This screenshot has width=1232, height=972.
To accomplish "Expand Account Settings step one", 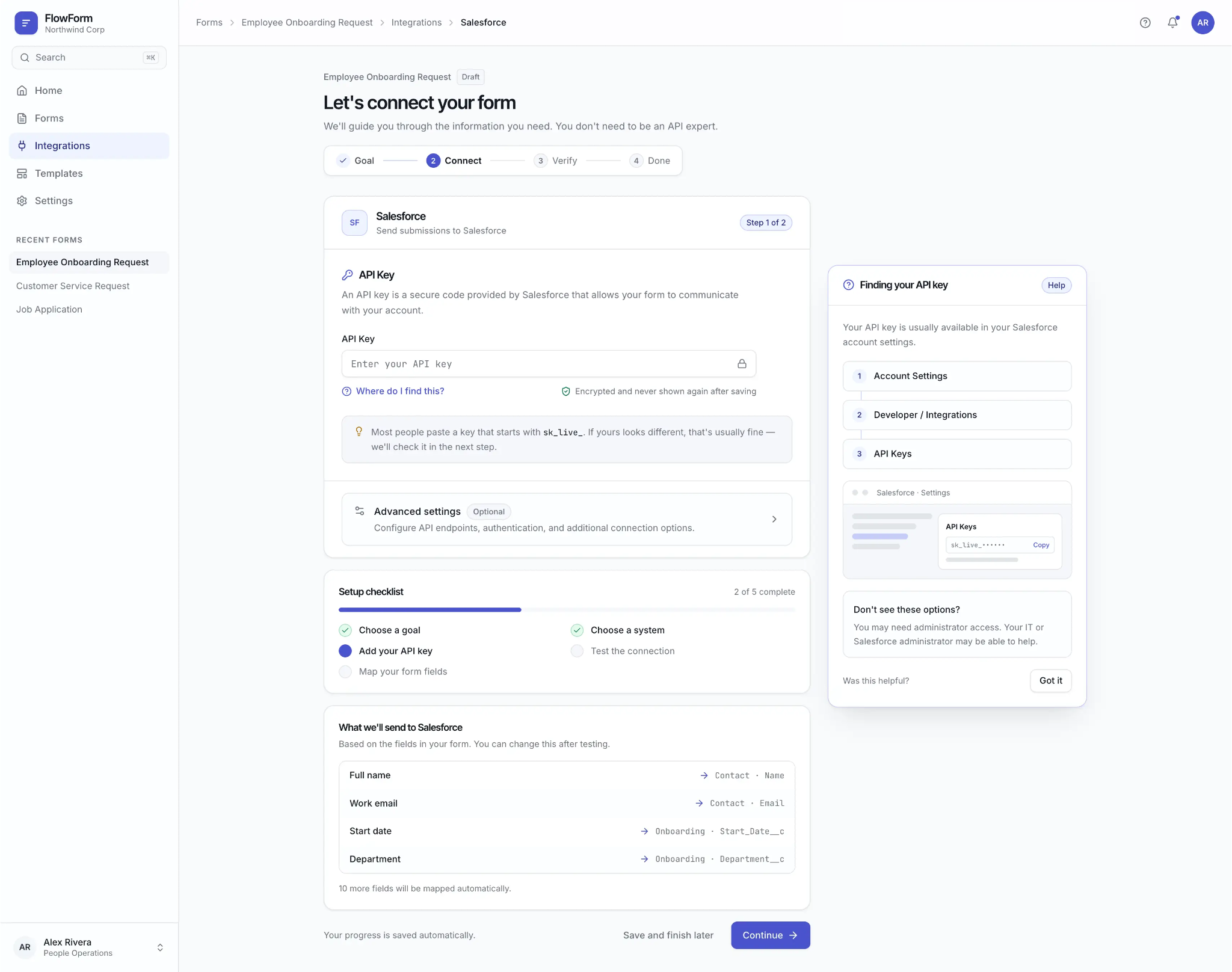I will tap(956, 377).
